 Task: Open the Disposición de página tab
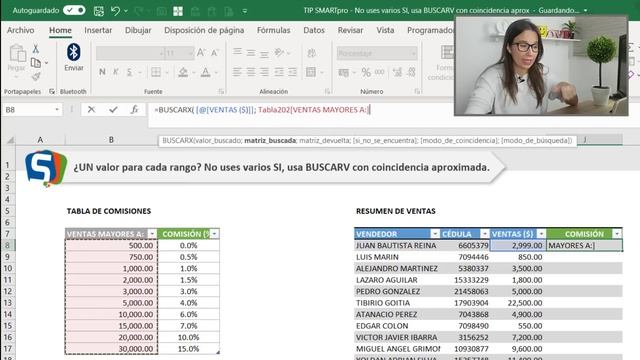[204, 30]
